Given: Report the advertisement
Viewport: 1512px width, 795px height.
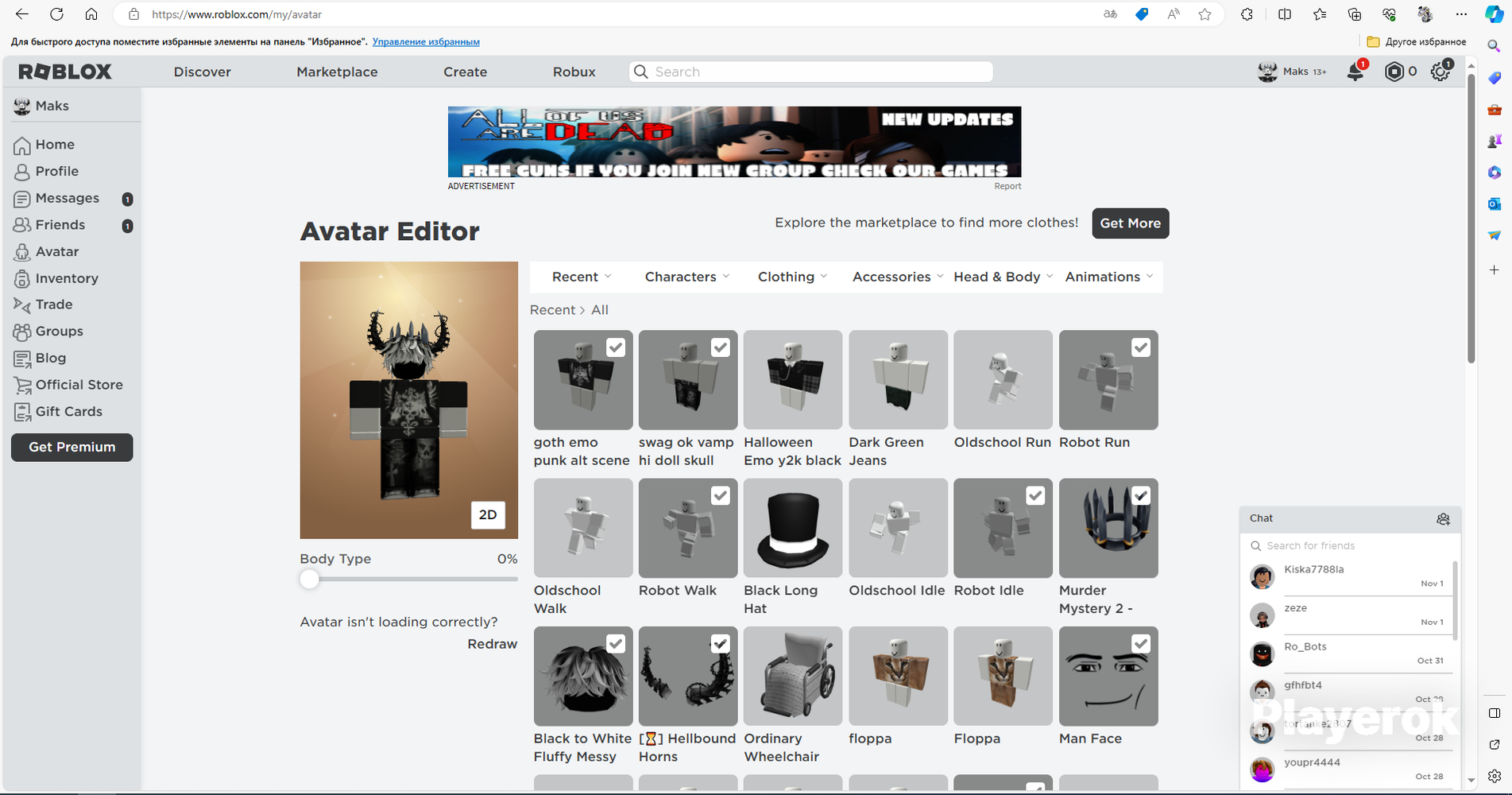Looking at the screenshot, I should pos(1007,186).
